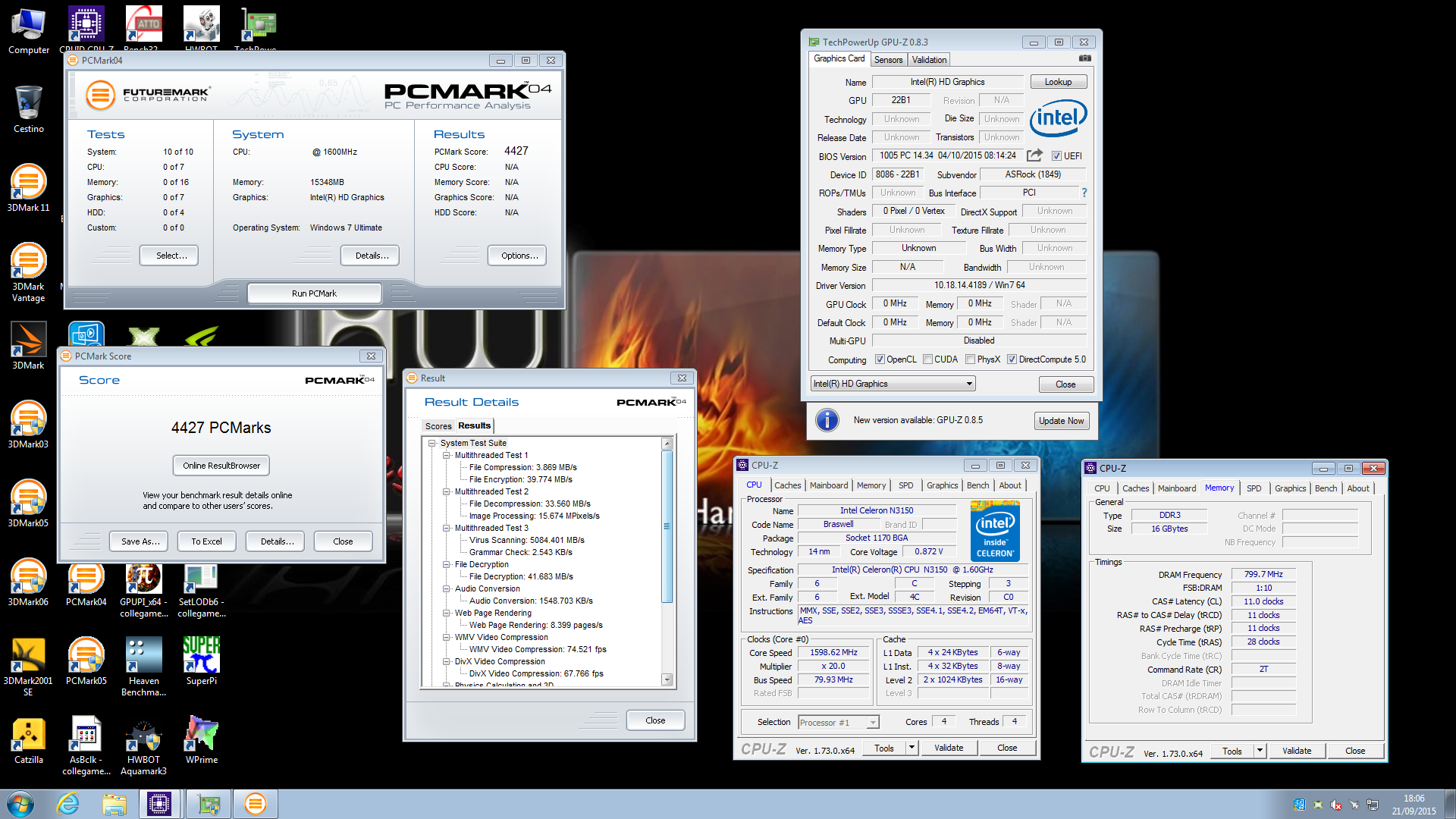
Task: Toggle the DirectCompute 5.0 checkbox
Action: click(x=1012, y=359)
